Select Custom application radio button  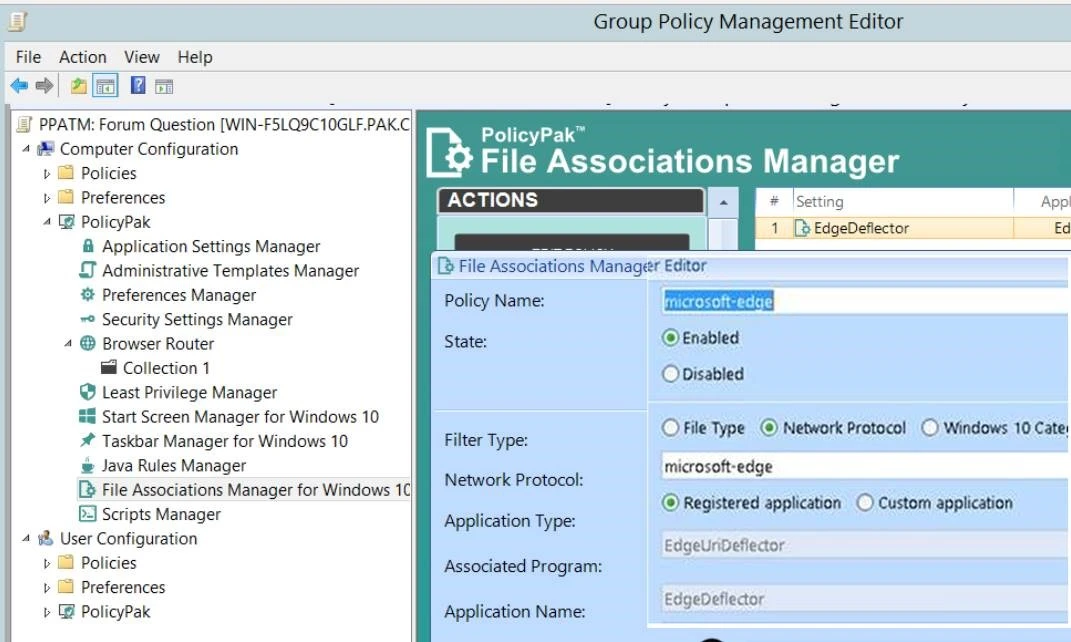pyautogui.click(x=866, y=503)
